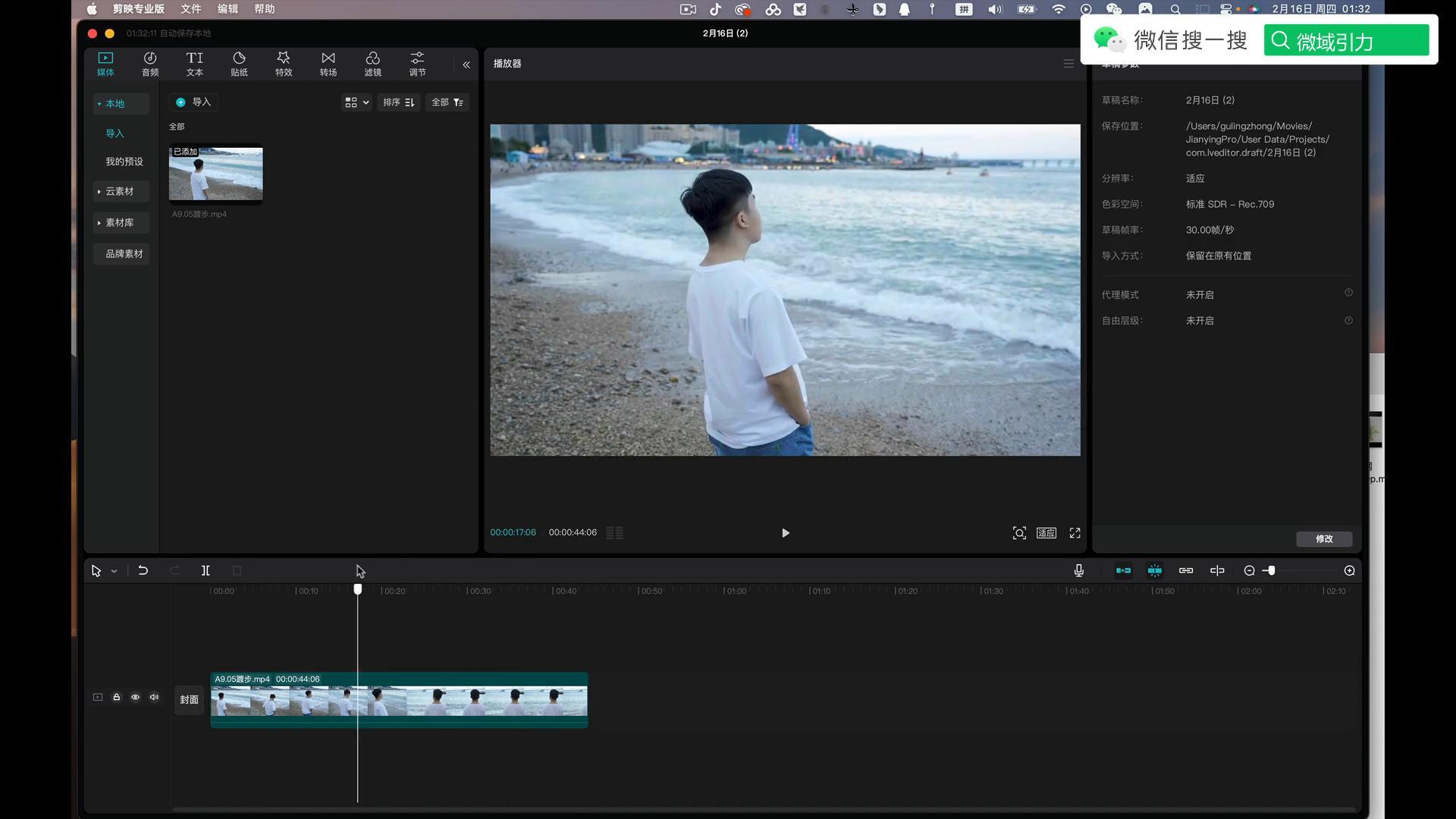Click the green 微域引力 search box
Image resolution: width=1456 pixels, height=819 pixels.
click(1346, 40)
